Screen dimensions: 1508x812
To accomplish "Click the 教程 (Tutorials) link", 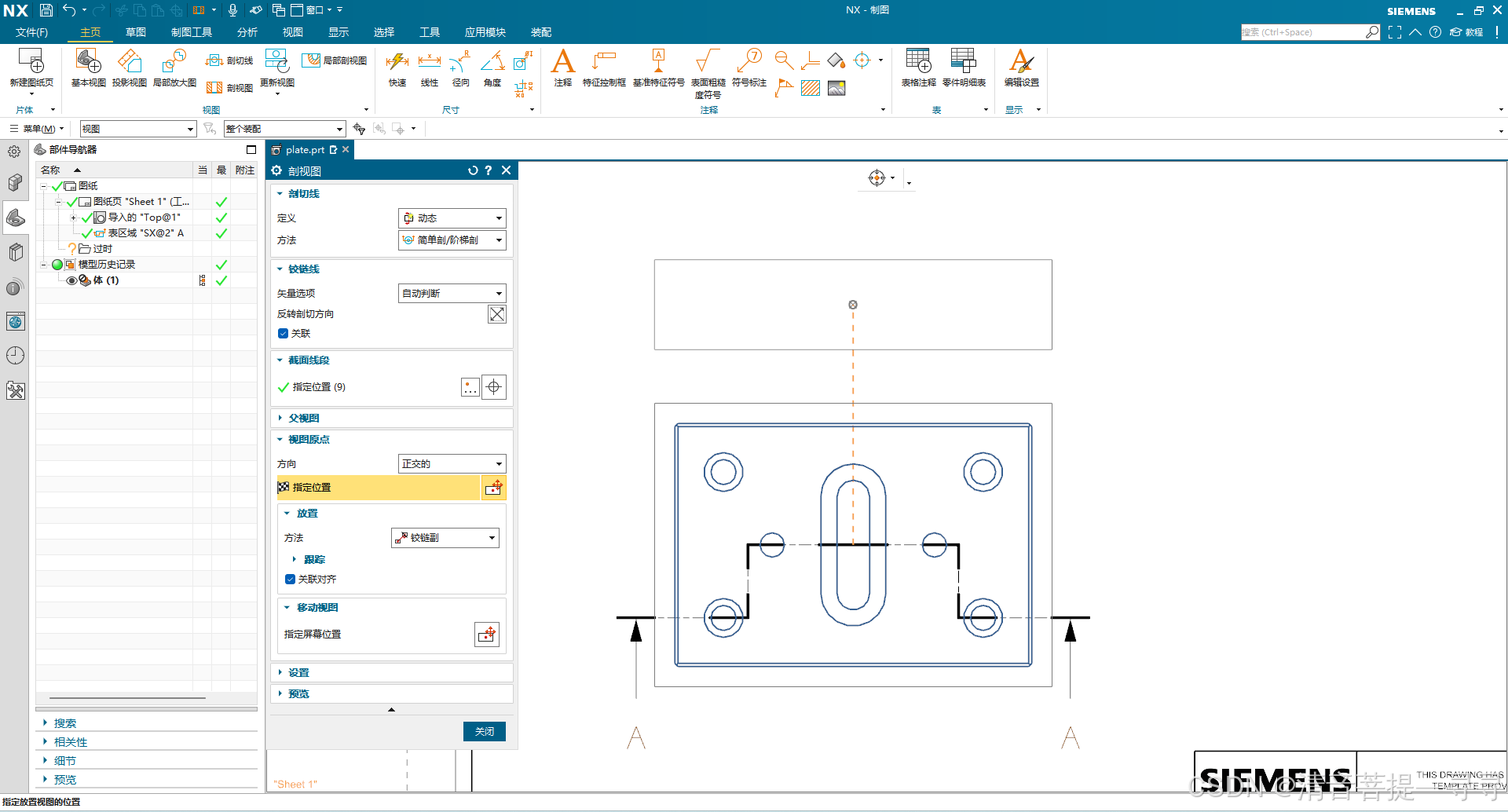I will [x=1466, y=32].
